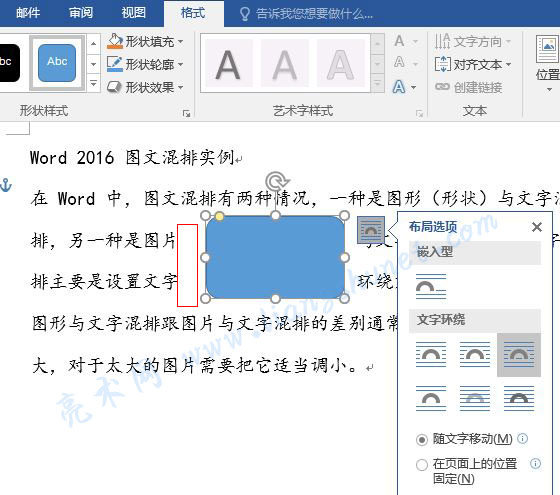
Task: Open 形状样式 dialog launcher
Action: click(x=186, y=114)
